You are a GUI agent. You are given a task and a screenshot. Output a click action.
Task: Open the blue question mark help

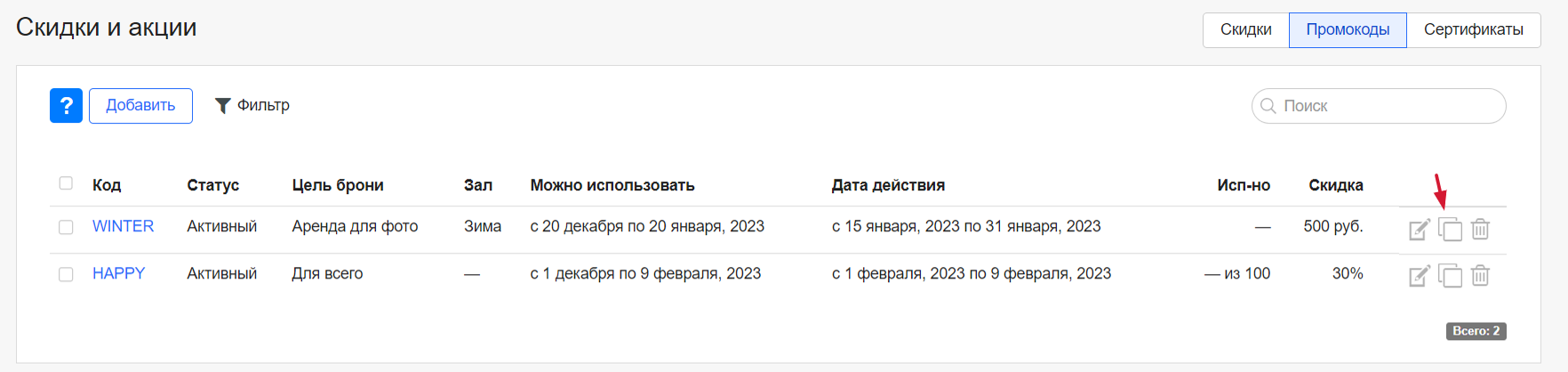(x=66, y=106)
